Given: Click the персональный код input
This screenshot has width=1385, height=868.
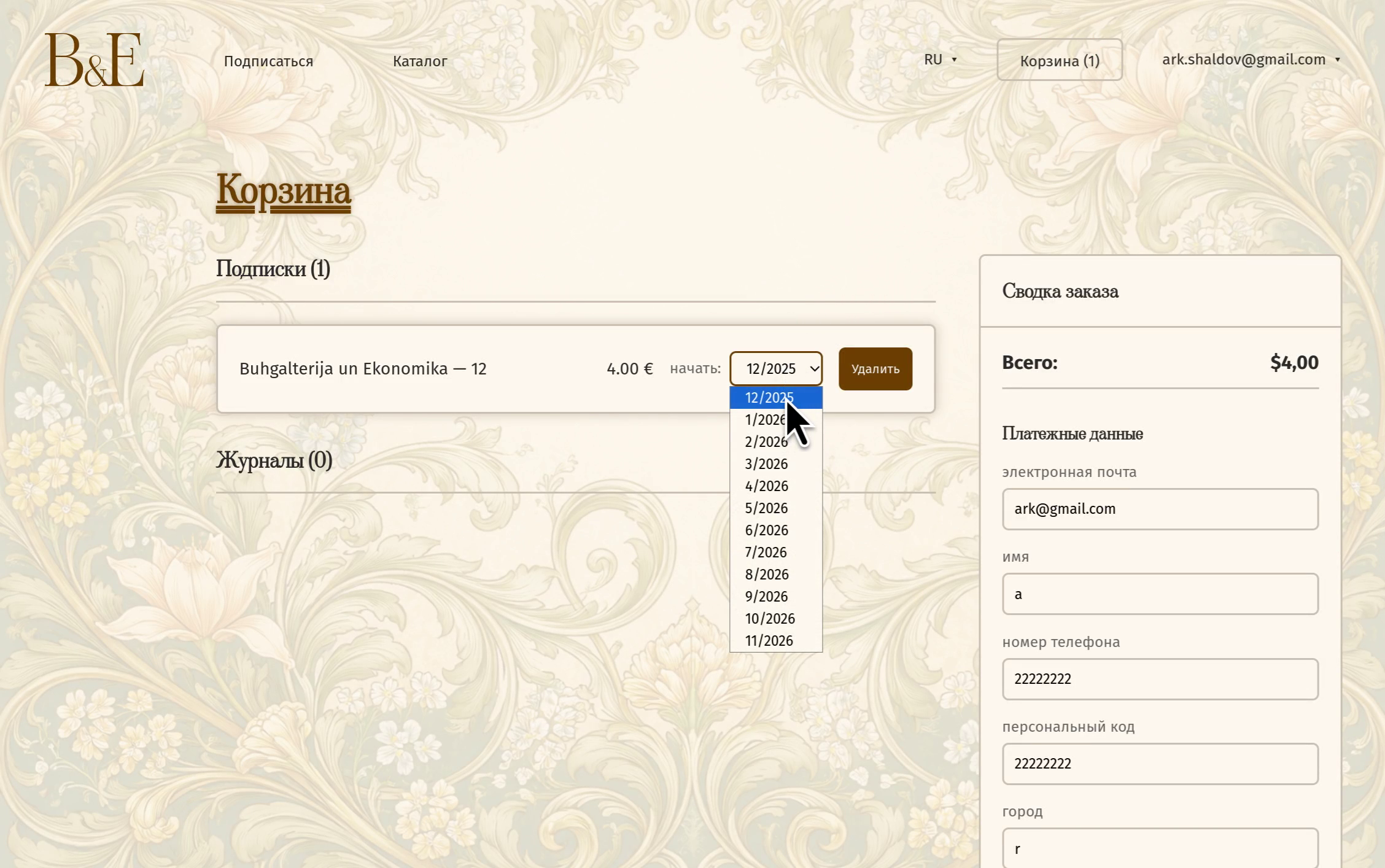Looking at the screenshot, I should click(1160, 764).
